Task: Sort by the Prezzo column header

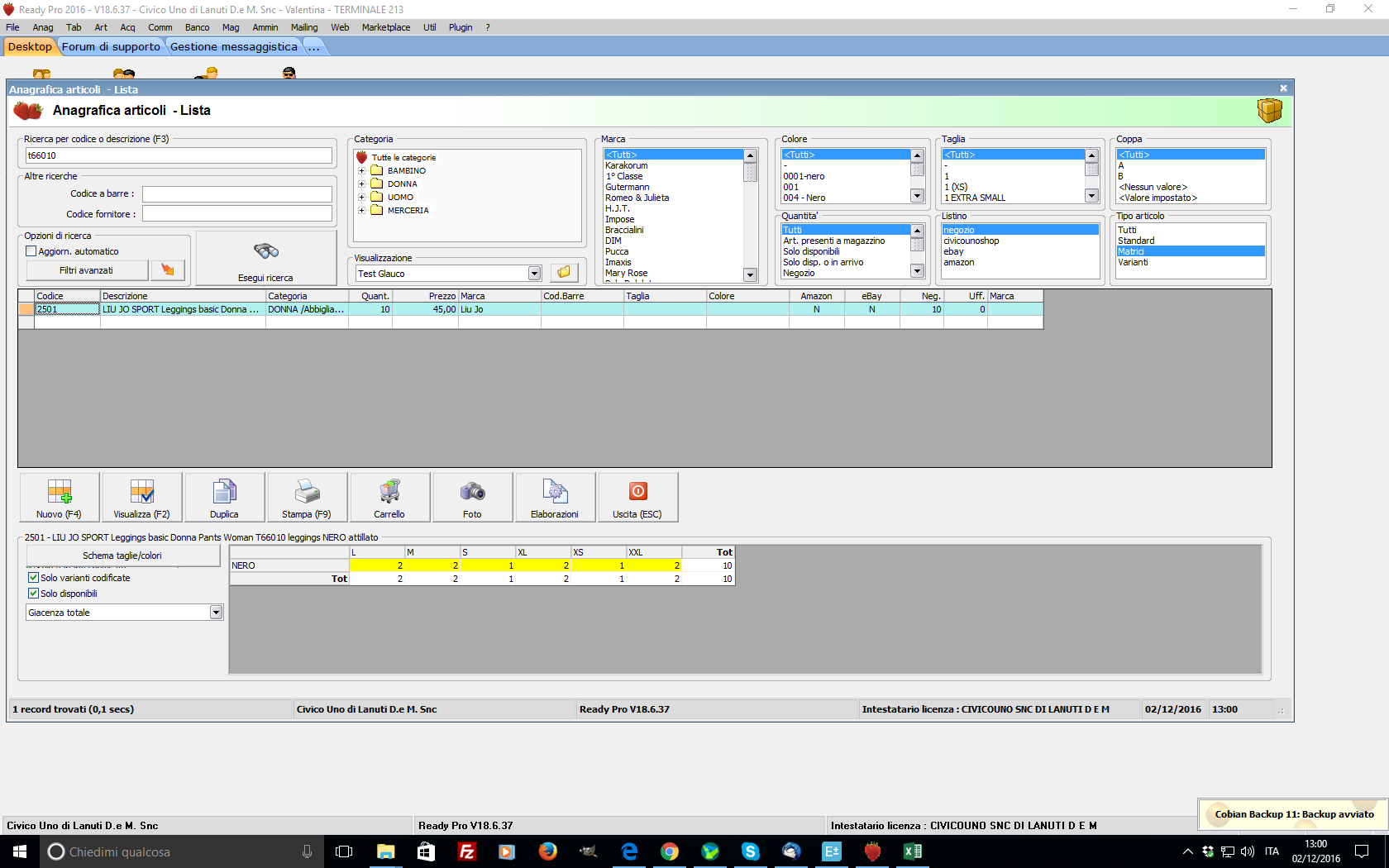Action: (x=425, y=296)
